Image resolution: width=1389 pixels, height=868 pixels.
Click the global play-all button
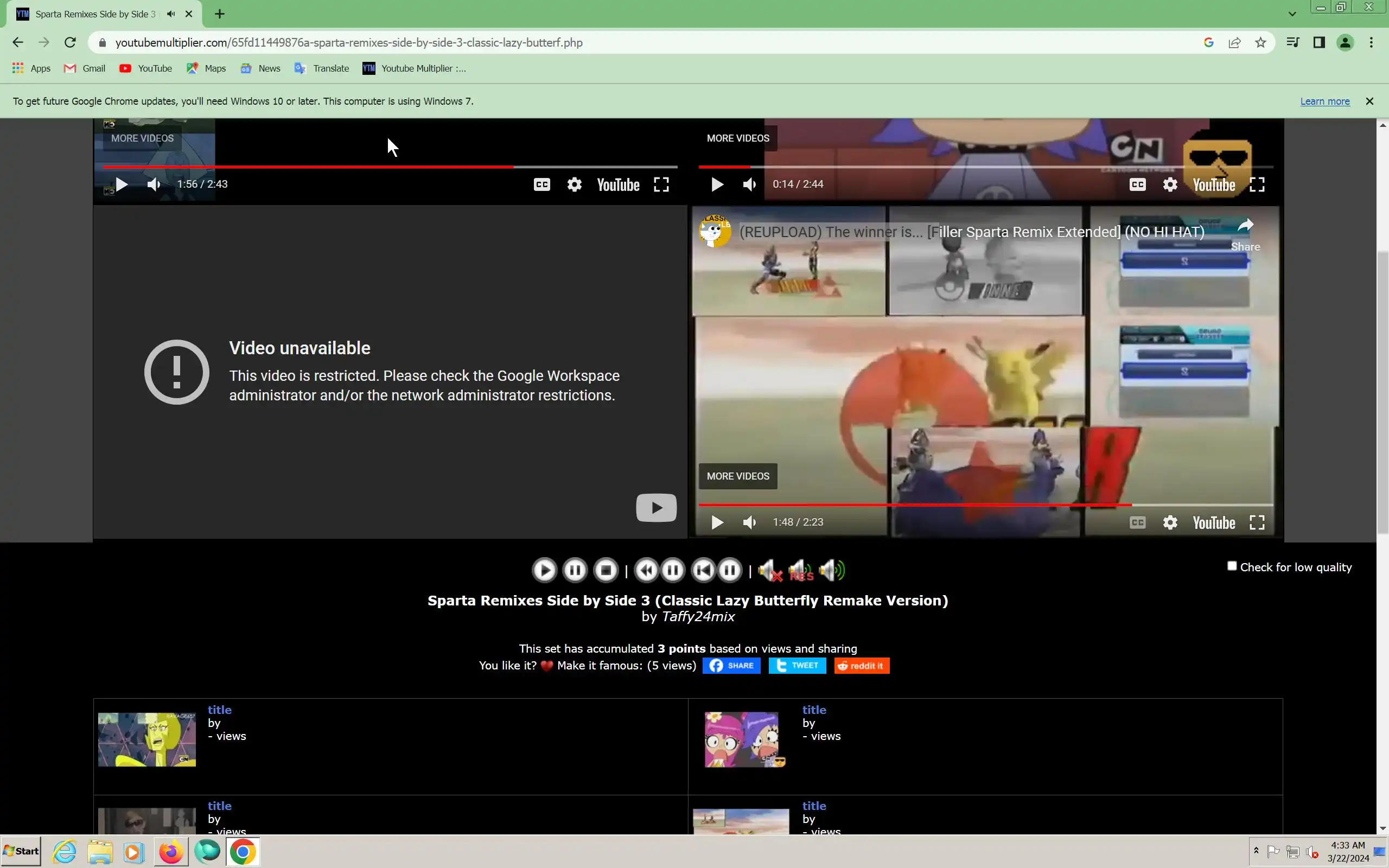[544, 570]
